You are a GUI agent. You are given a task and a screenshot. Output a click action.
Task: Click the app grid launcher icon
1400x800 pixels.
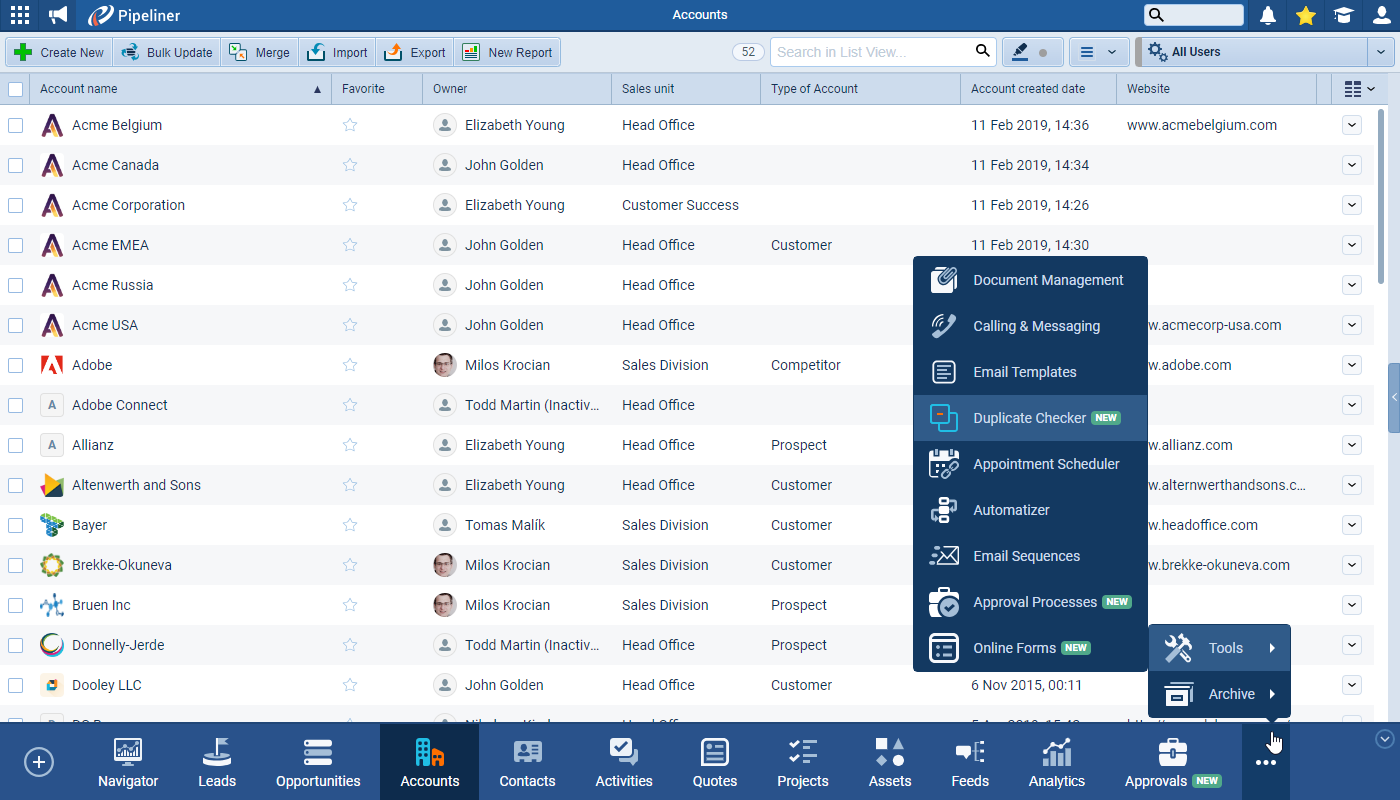pyautogui.click(x=19, y=15)
